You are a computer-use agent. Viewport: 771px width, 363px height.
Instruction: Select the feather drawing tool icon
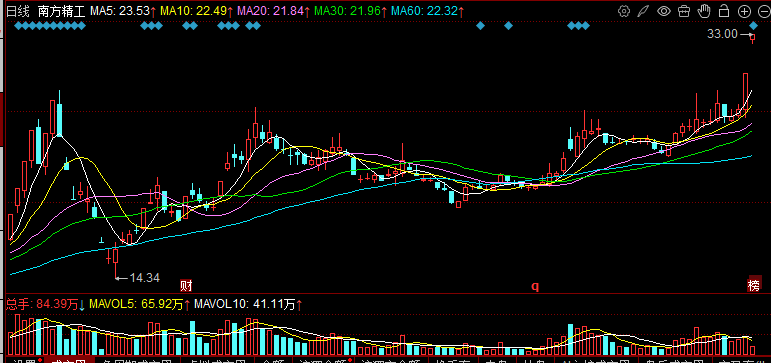pyautogui.click(x=644, y=11)
